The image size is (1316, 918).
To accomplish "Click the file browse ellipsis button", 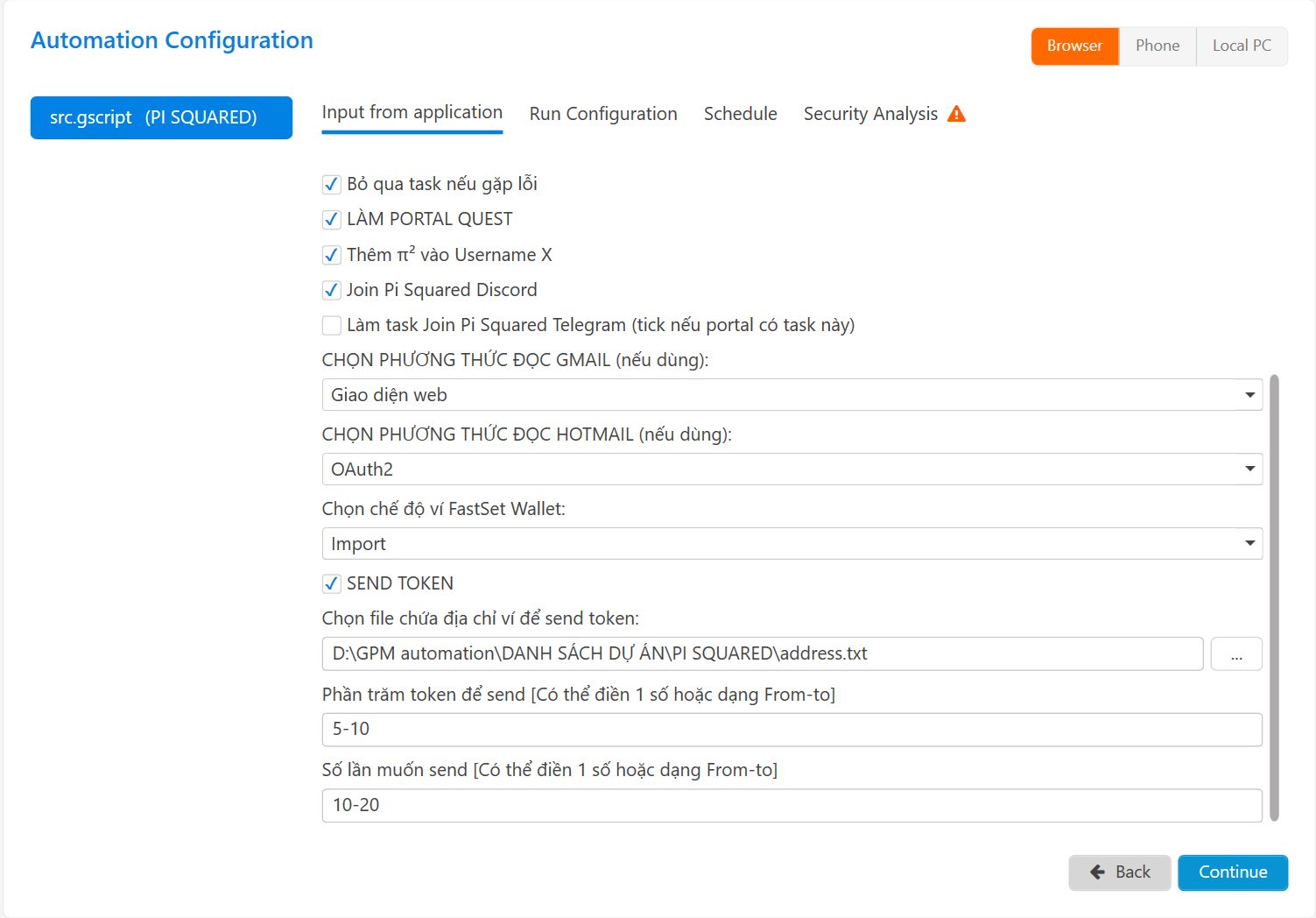I will pyautogui.click(x=1235, y=654).
